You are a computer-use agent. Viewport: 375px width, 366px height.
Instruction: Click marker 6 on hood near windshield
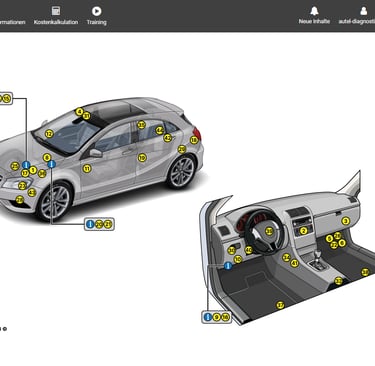(x=47, y=158)
